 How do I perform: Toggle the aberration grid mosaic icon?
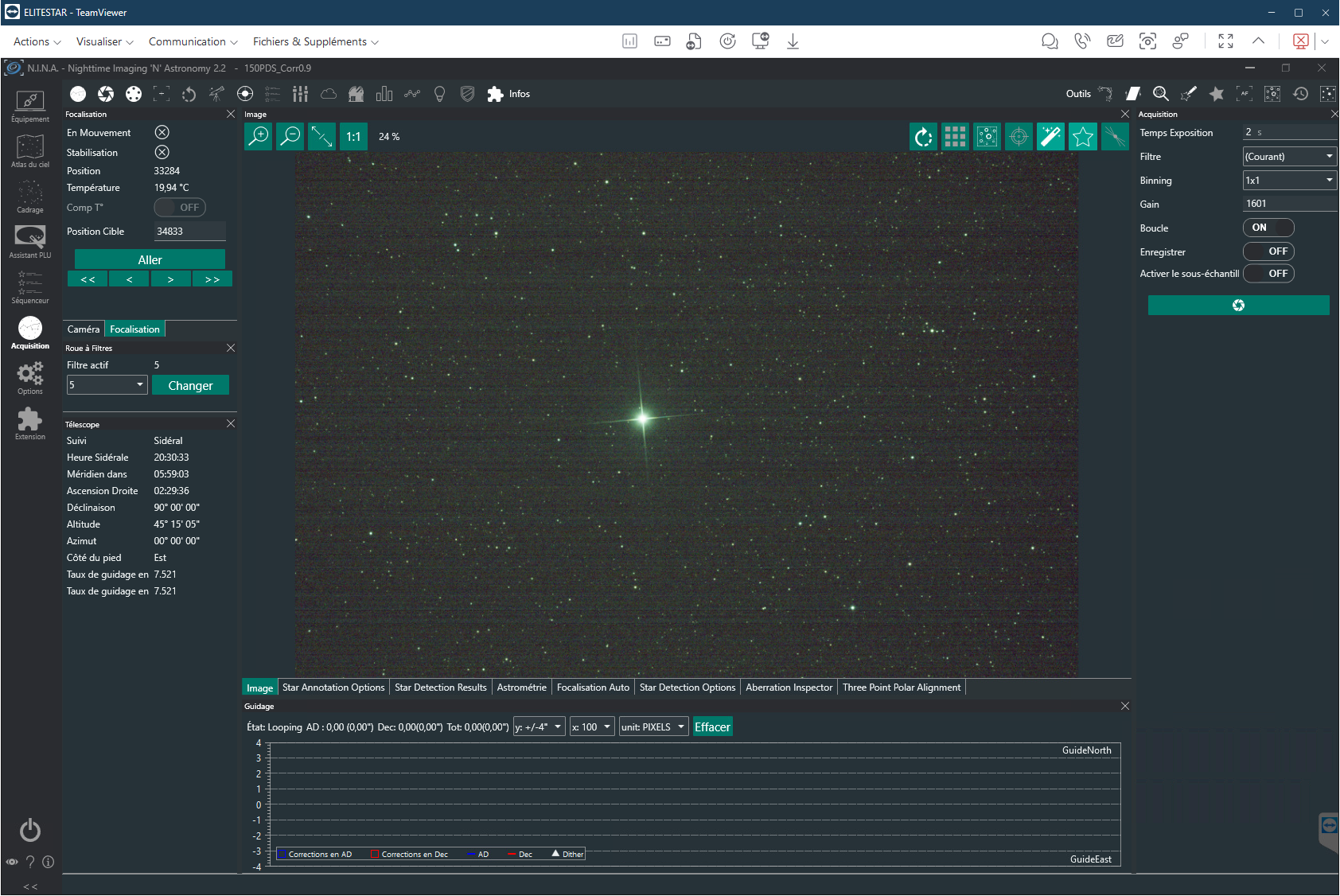click(x=955, y=137)
